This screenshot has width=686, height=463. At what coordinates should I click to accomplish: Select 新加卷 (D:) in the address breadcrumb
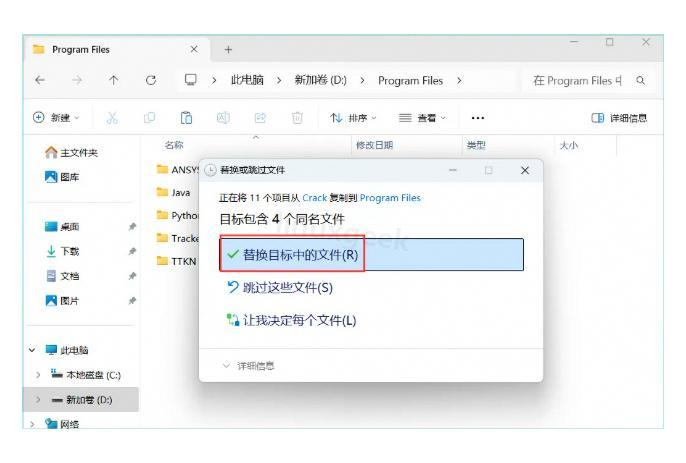tap(320, 81)
